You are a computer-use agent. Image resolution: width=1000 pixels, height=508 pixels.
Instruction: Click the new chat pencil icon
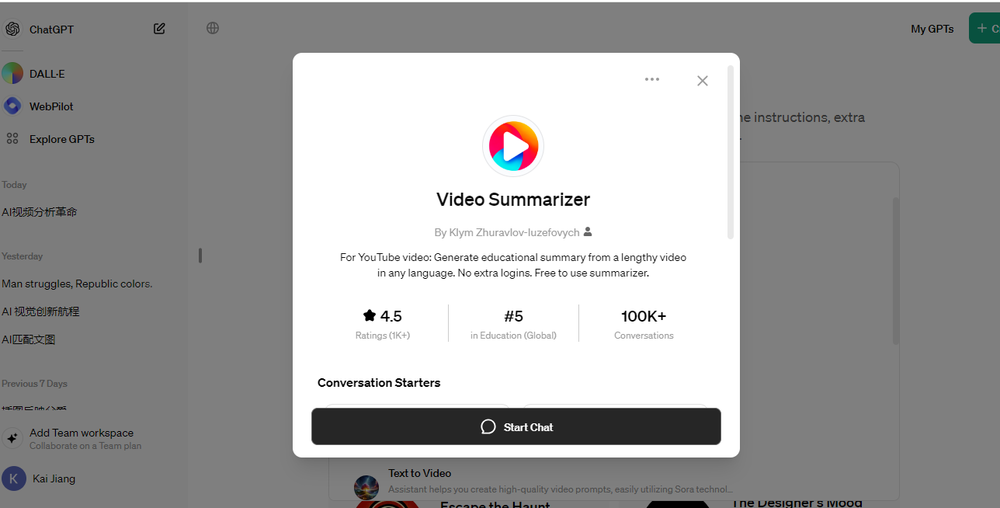(159, 29)
